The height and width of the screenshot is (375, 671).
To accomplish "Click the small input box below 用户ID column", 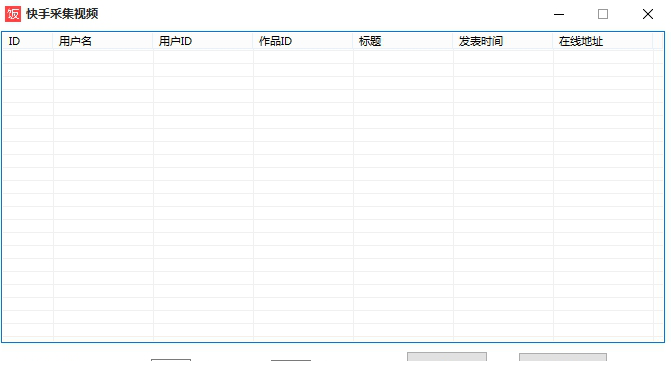I will pos(171,360).
